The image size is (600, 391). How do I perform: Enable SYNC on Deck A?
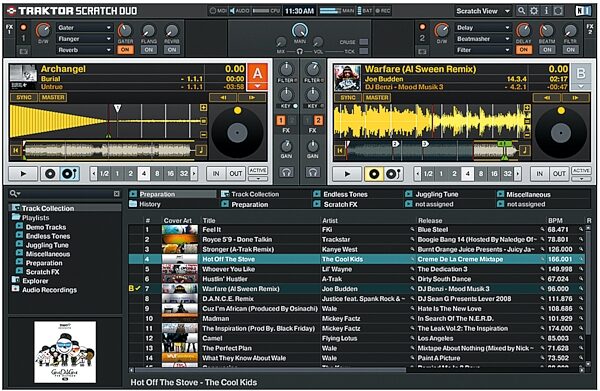[x=24, y=98]
